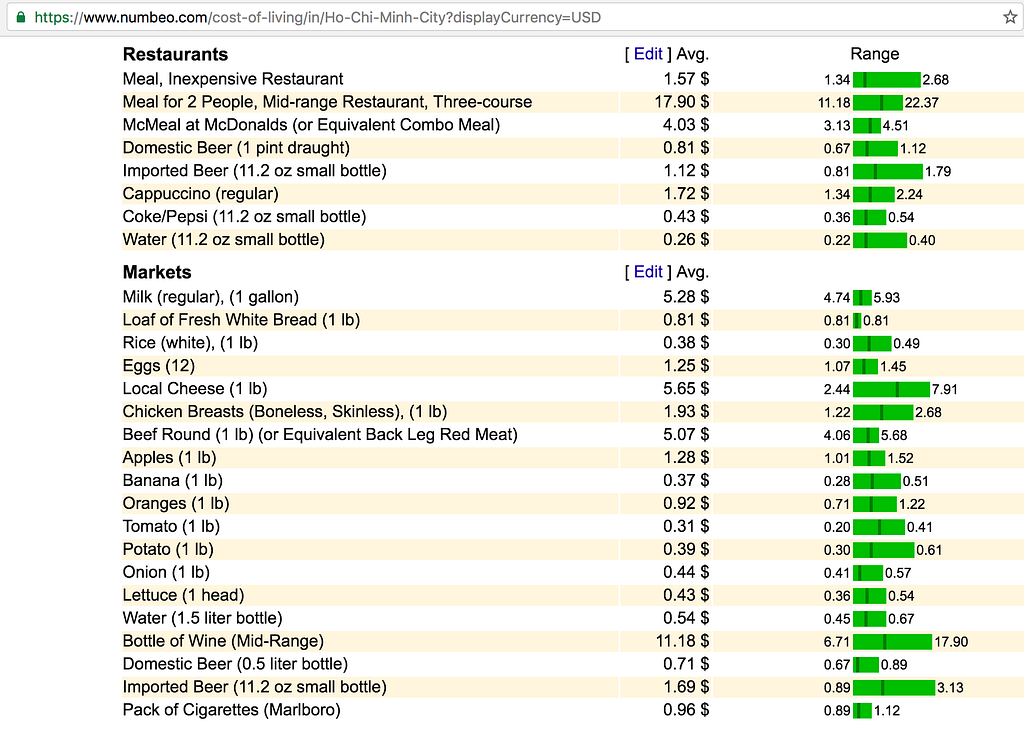
Task: Click Onion (1 lb) label
Action: pos(166,573)
